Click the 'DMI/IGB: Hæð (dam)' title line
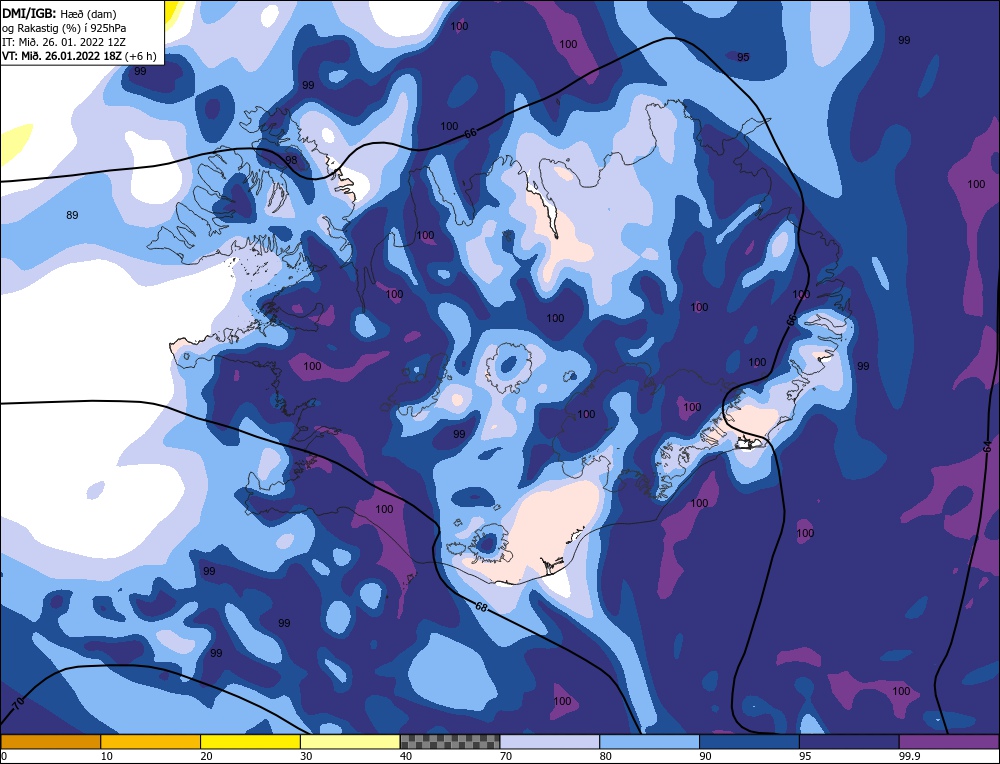Screen dimensions: 1000x764 [x=59, y=13]
